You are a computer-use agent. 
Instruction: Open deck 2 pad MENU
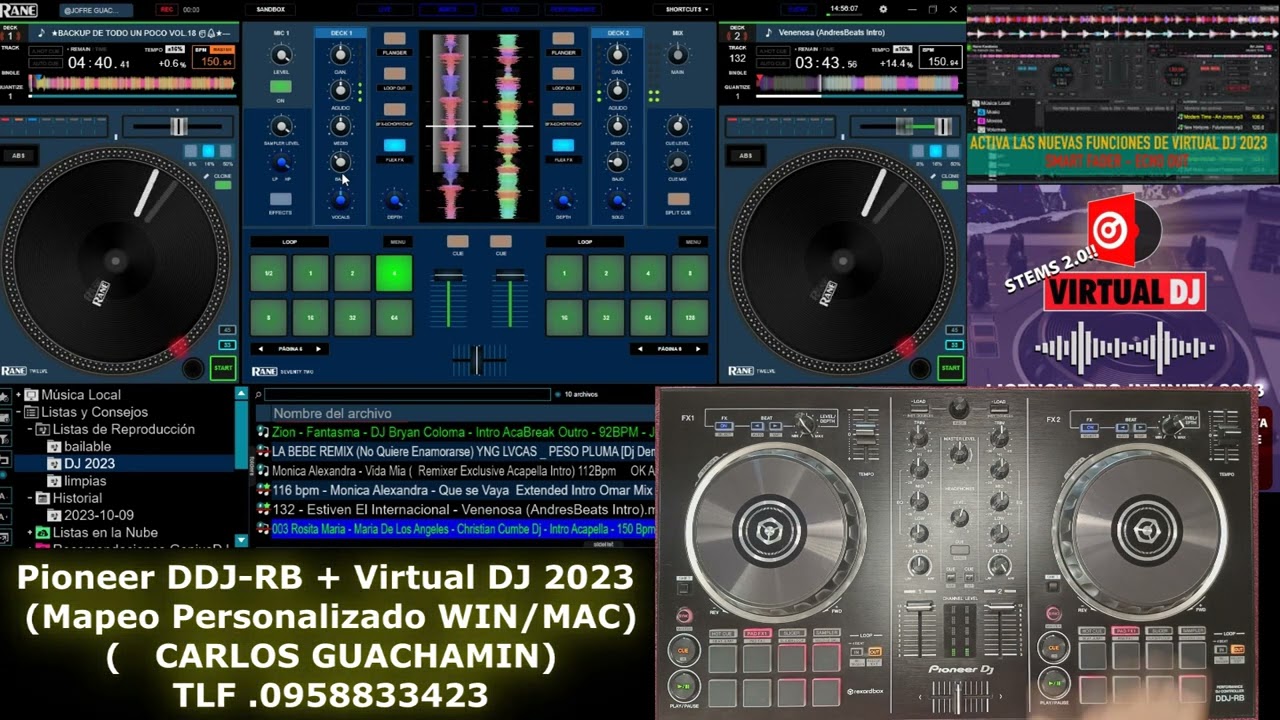click(693, 241)
